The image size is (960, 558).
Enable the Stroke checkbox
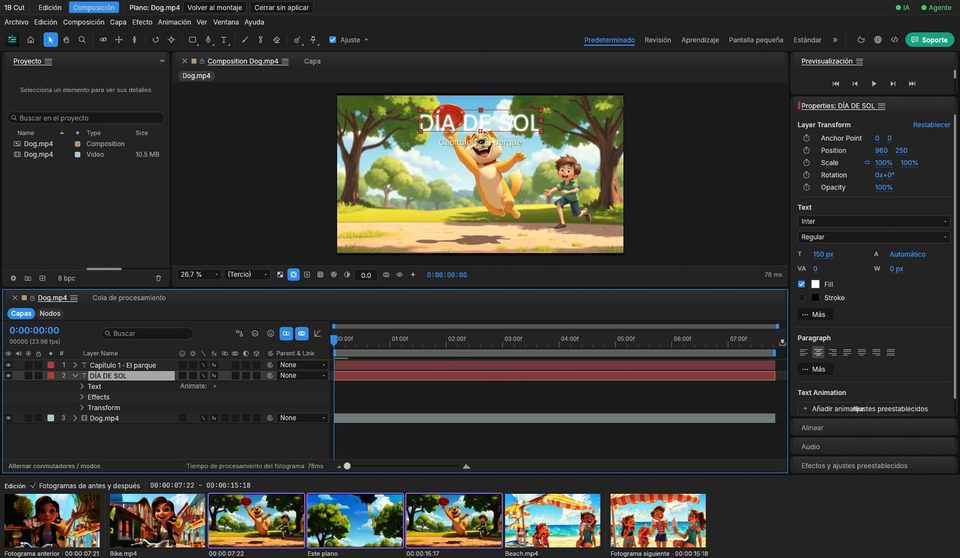[x=801, y=298]
